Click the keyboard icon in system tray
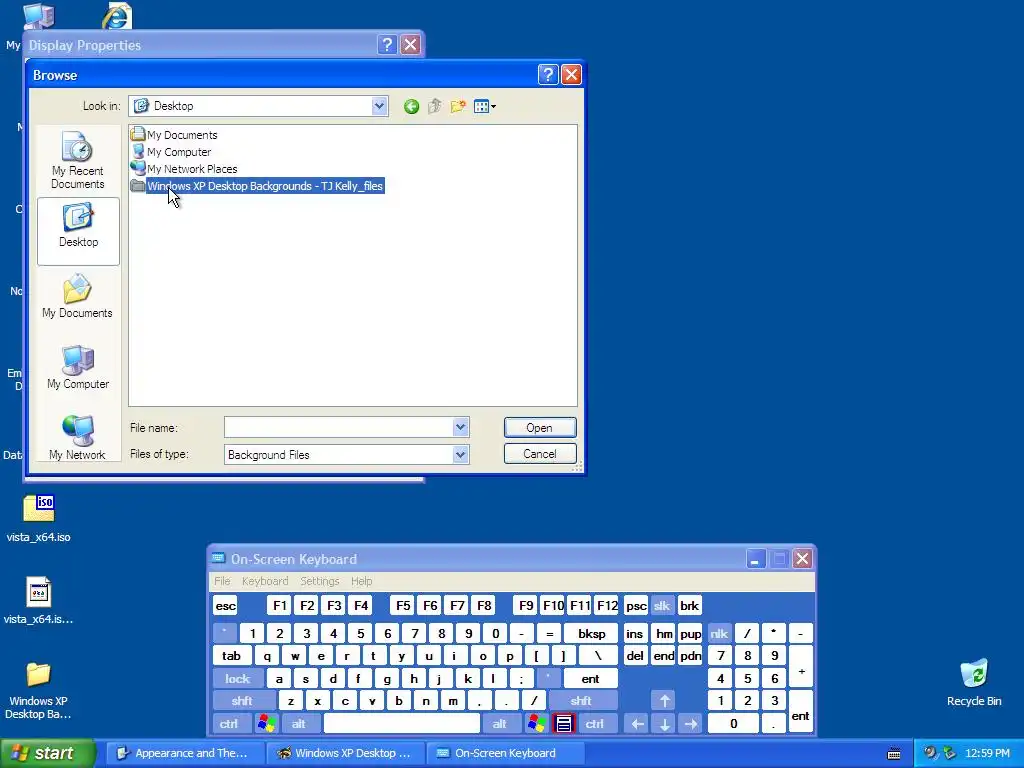This screenshot has width=1024, height=768. [x=894, y=754]
